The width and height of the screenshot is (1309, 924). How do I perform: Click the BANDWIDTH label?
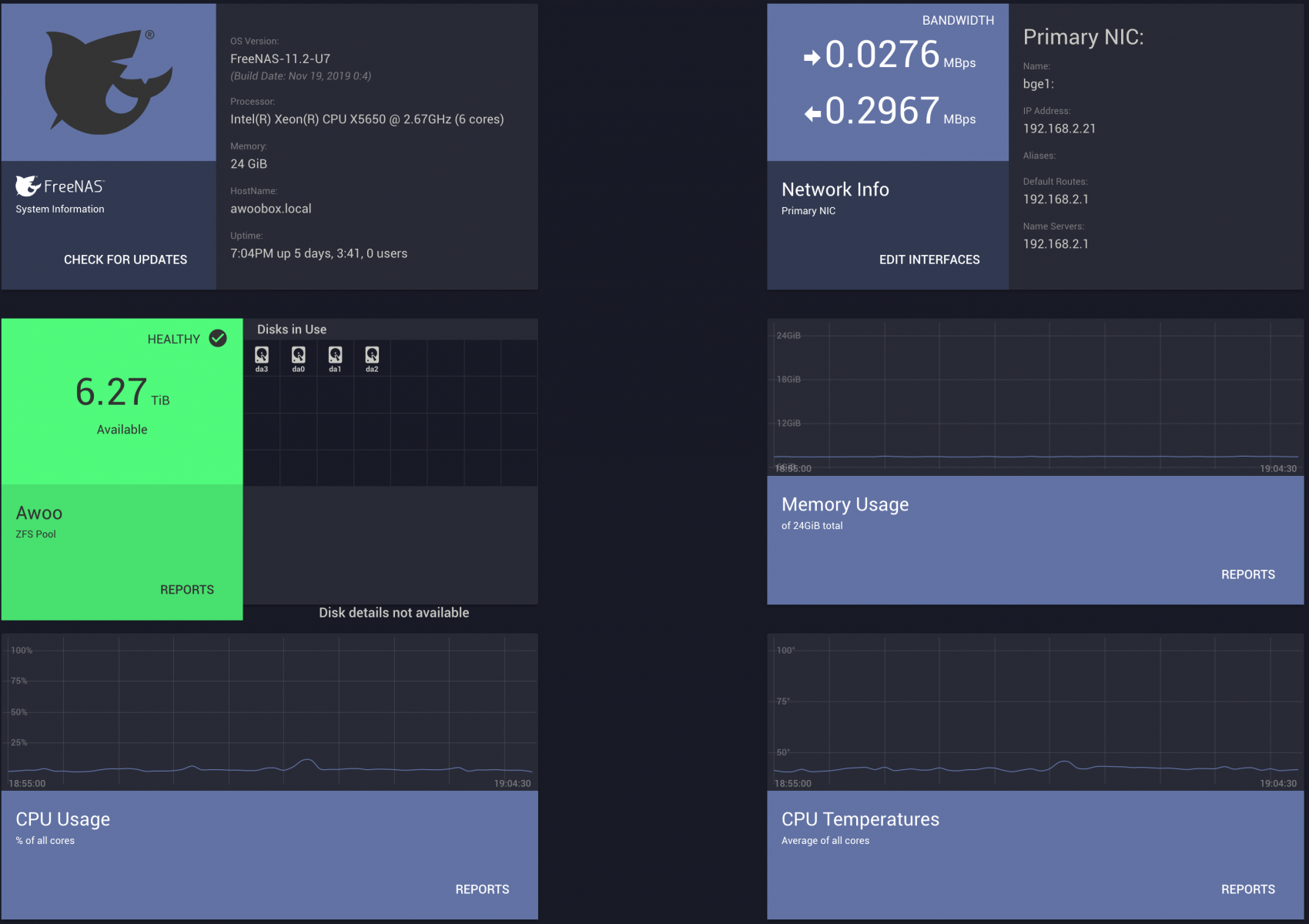tap(958, 21)
